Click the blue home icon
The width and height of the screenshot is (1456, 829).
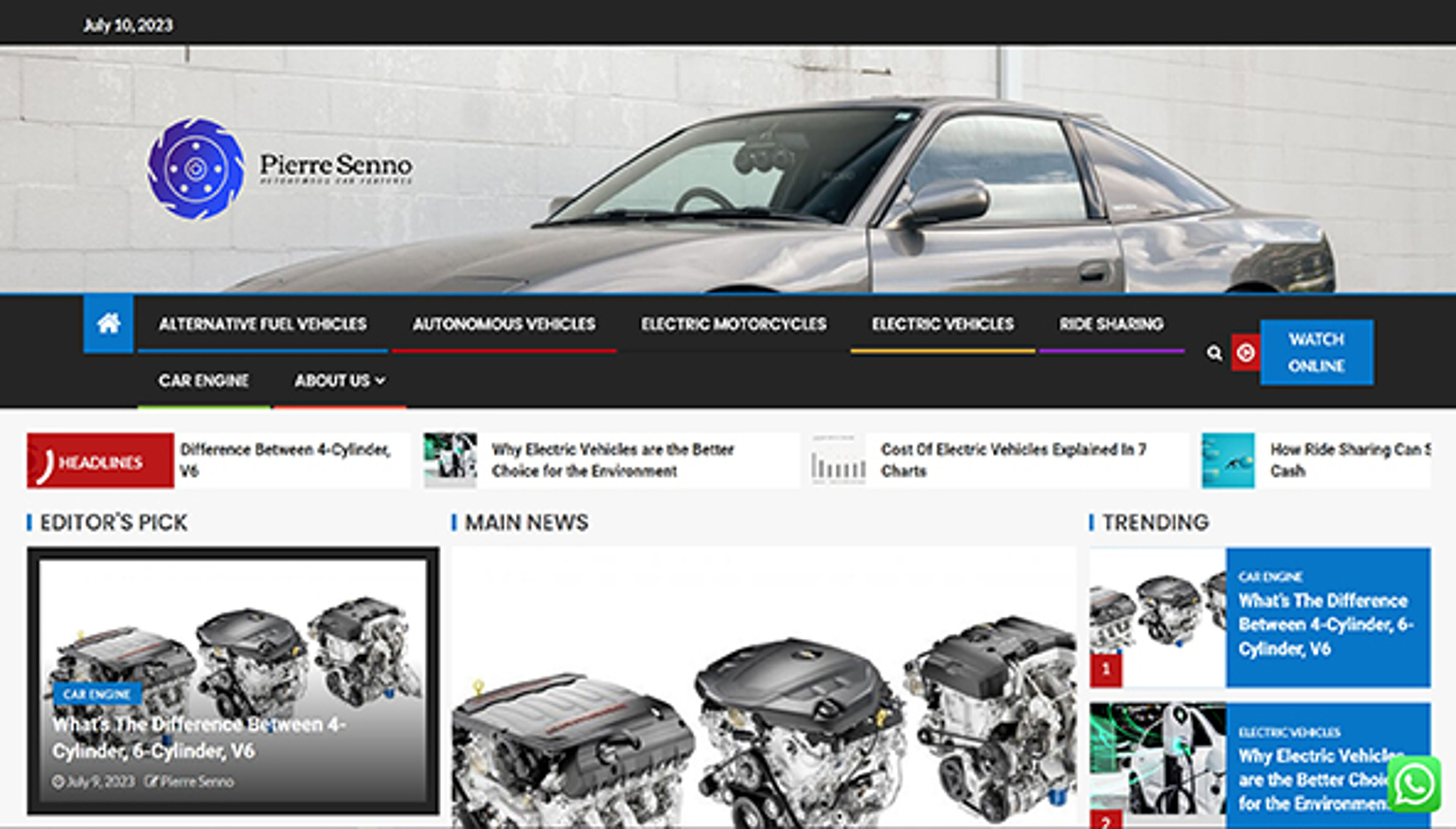108,323
